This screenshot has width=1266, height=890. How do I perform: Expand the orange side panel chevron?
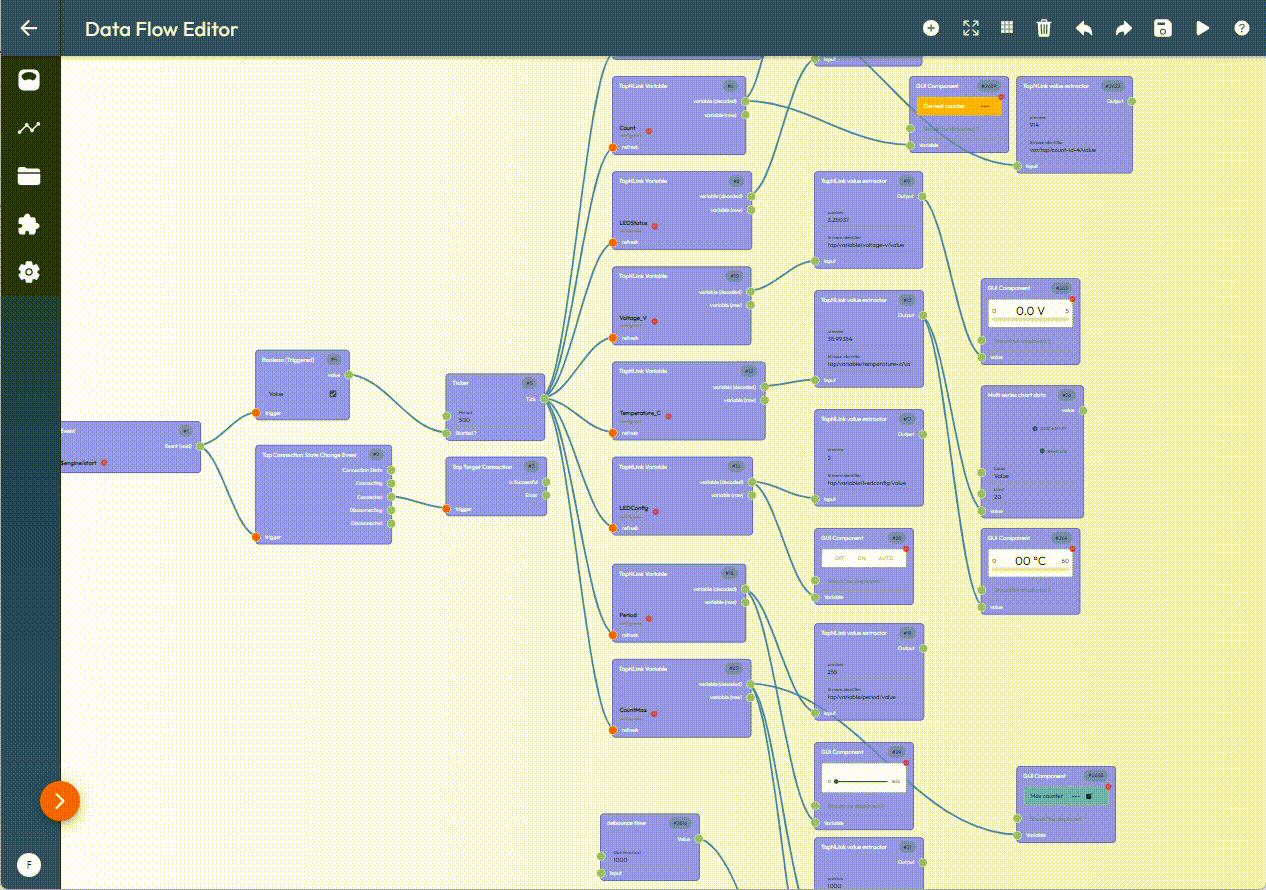[x=60, y=800]
